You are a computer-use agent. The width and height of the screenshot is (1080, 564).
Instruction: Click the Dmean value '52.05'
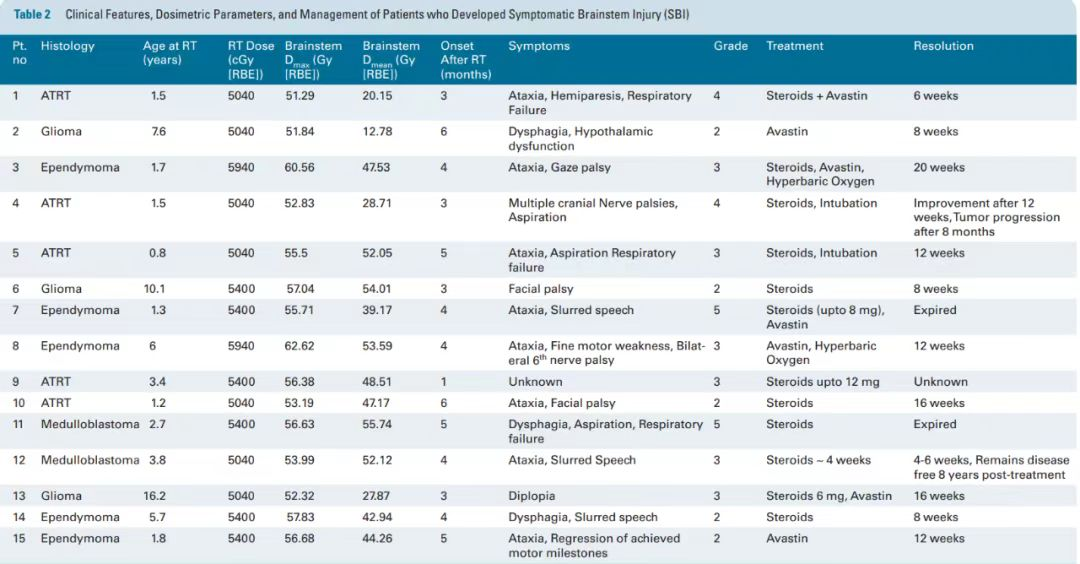click(377, 253)
